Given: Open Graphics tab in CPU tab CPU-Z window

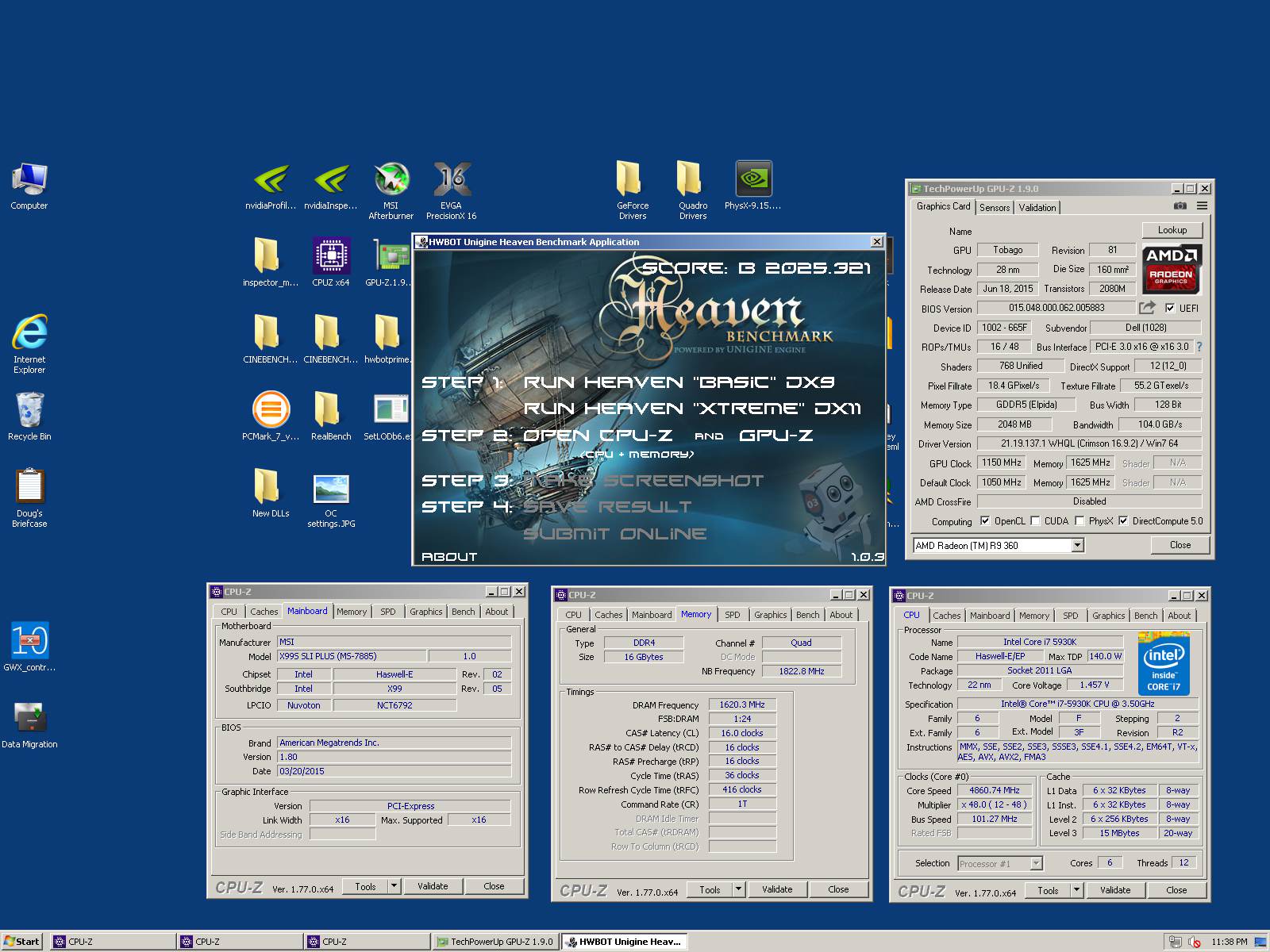Looking at the screenshot, I should pos(1109,616).
